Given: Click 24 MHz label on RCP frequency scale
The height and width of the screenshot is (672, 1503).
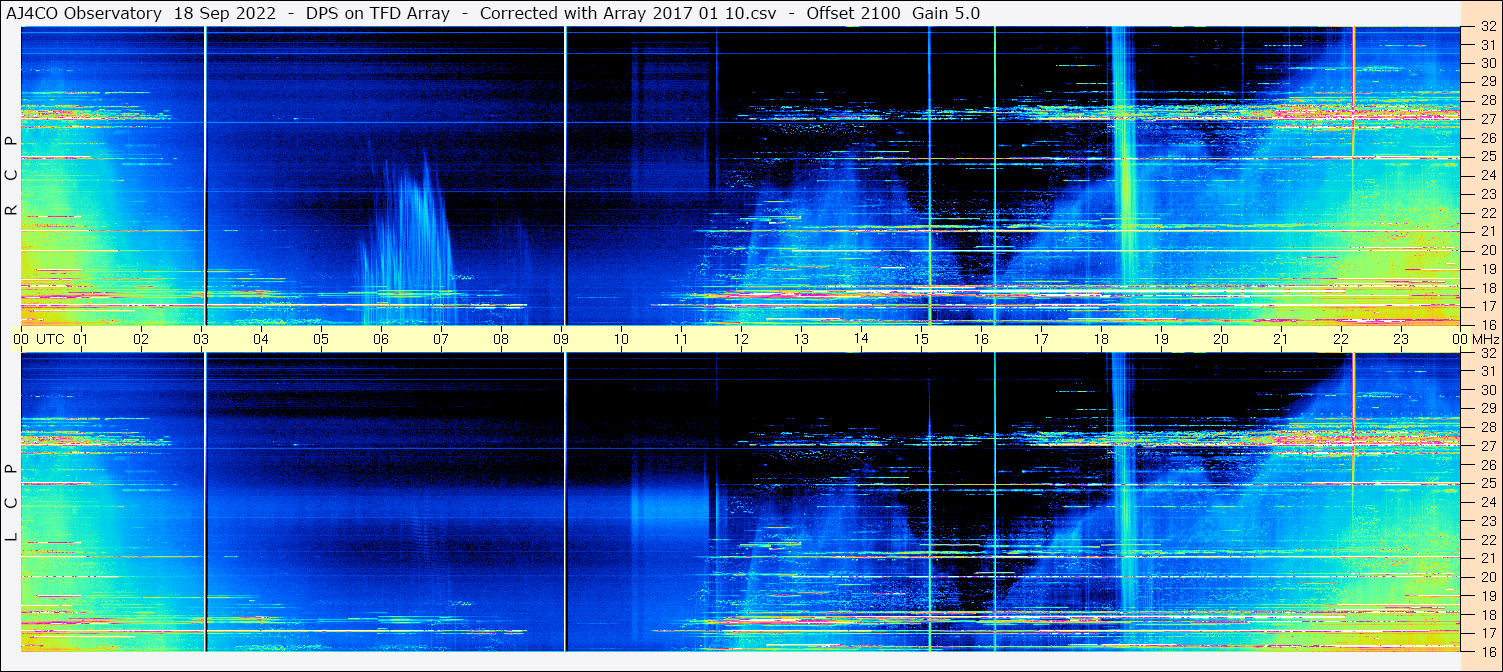Looking at the screenshot, I should click(x=1487, y=175).
